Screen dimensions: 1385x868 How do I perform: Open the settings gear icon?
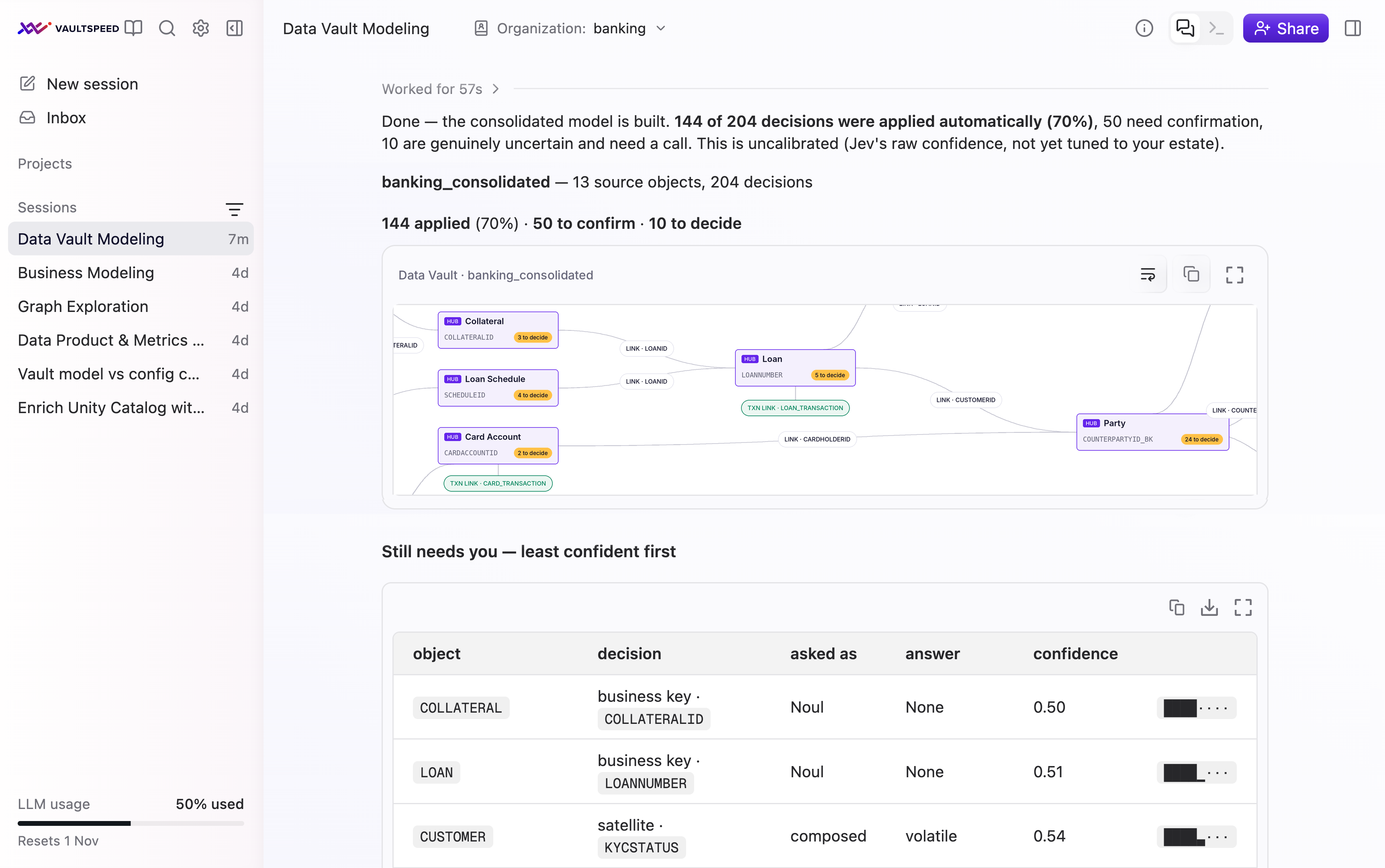(x=200, y=28)
